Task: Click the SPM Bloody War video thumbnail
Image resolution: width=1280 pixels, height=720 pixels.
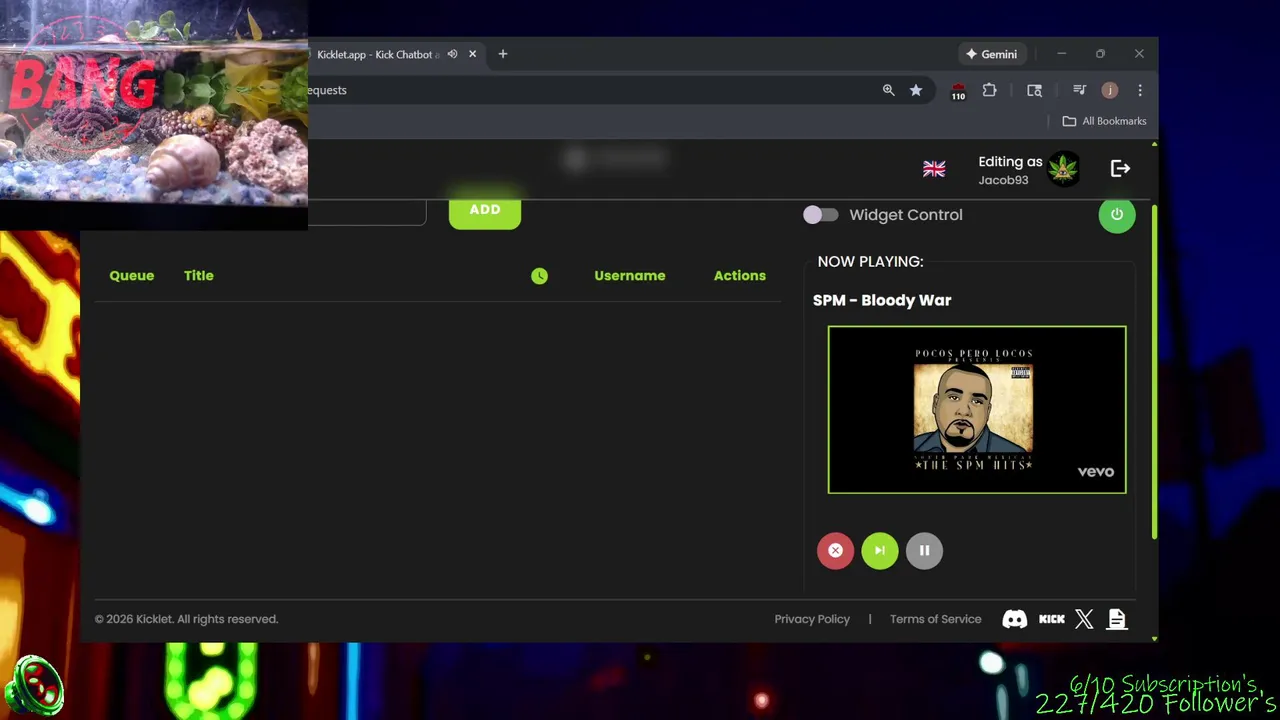Action: click(977, 410)
